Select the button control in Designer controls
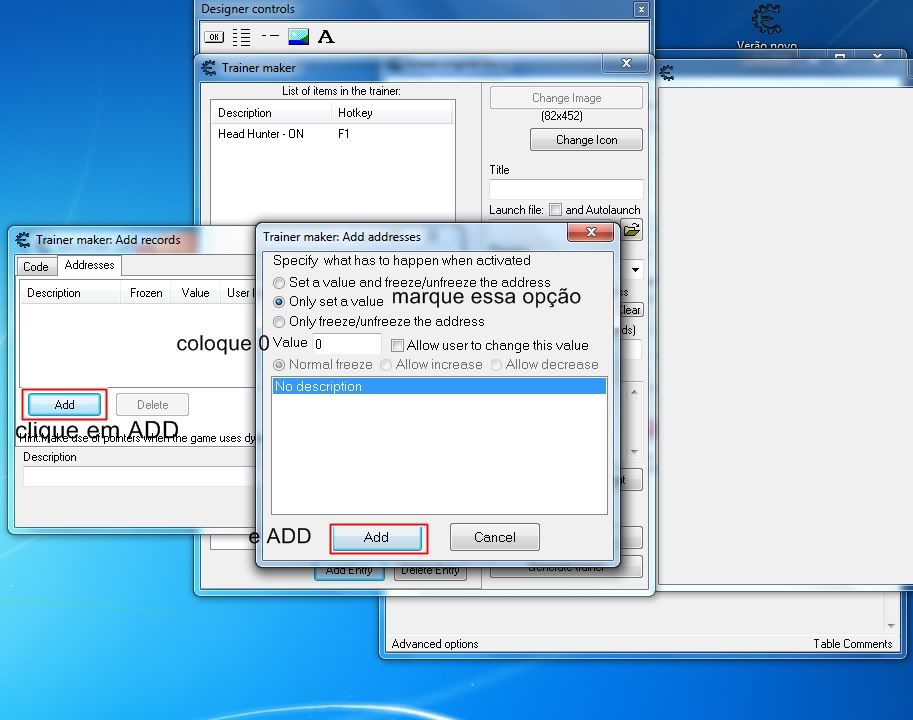913x720 pixels. [214, 37]
